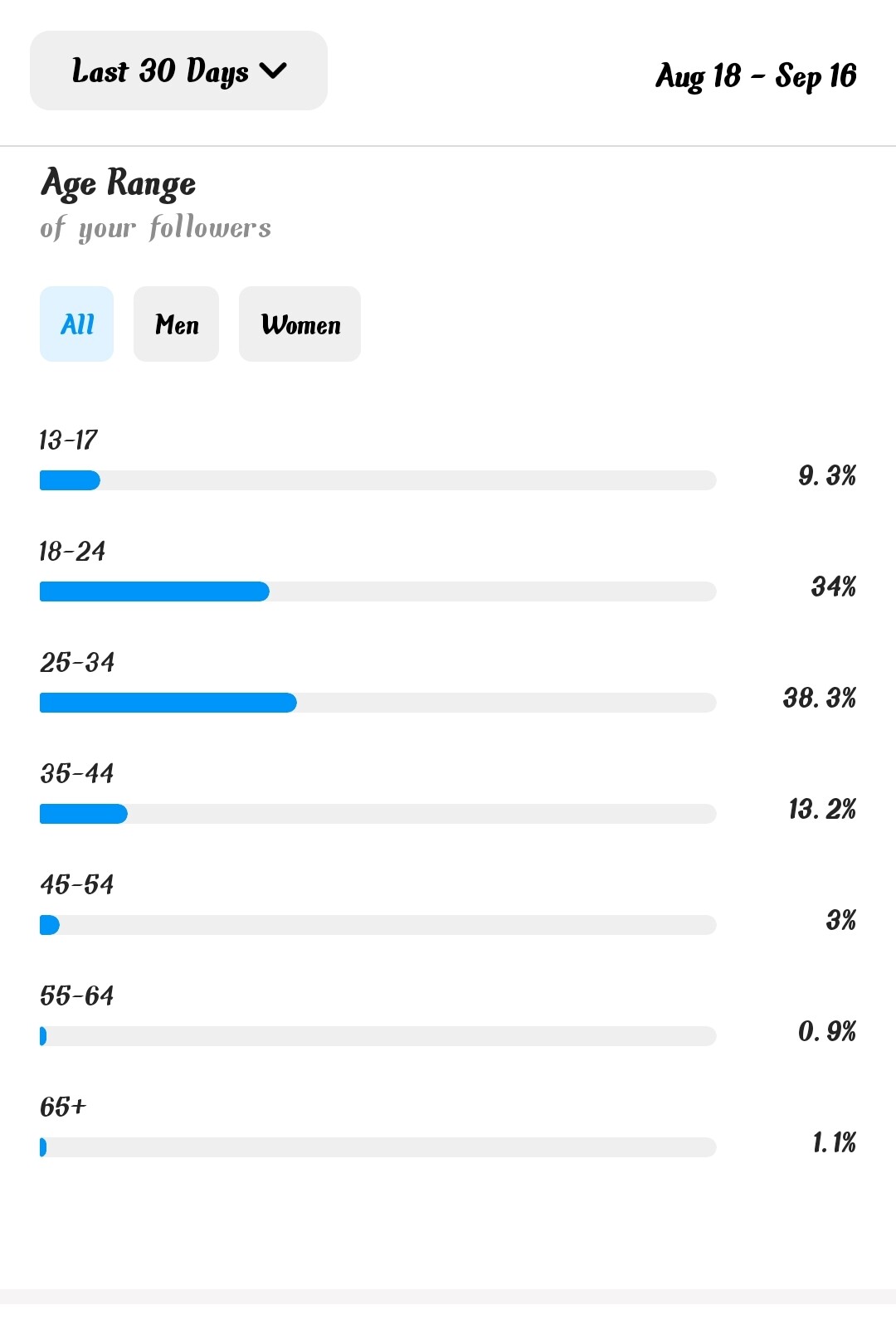Select the All filter tab
Image resolution: width=896 pixels, height=1329 pixels.
(76, 324)
